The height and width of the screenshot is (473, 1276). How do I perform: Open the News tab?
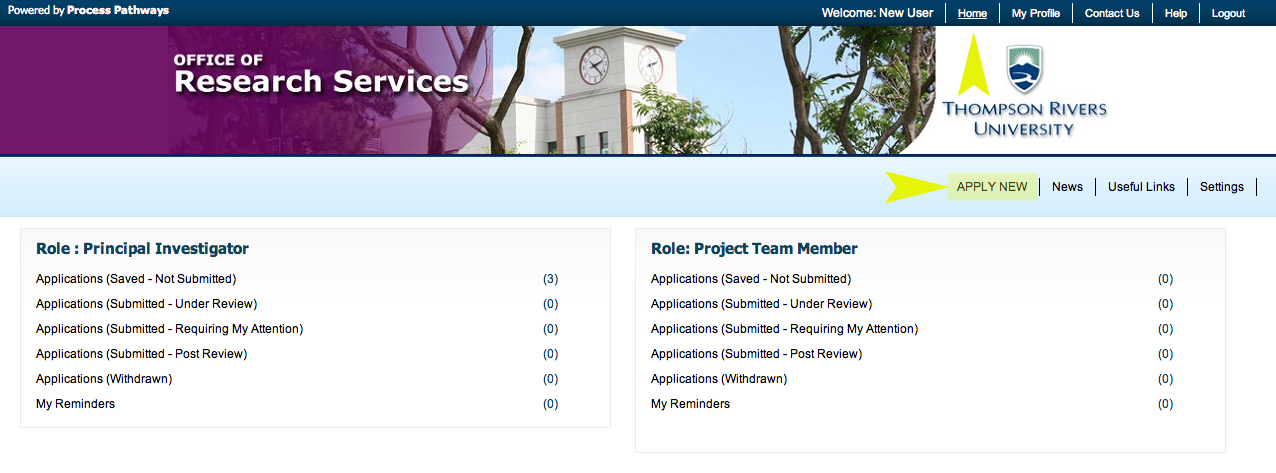point(1067,187)
